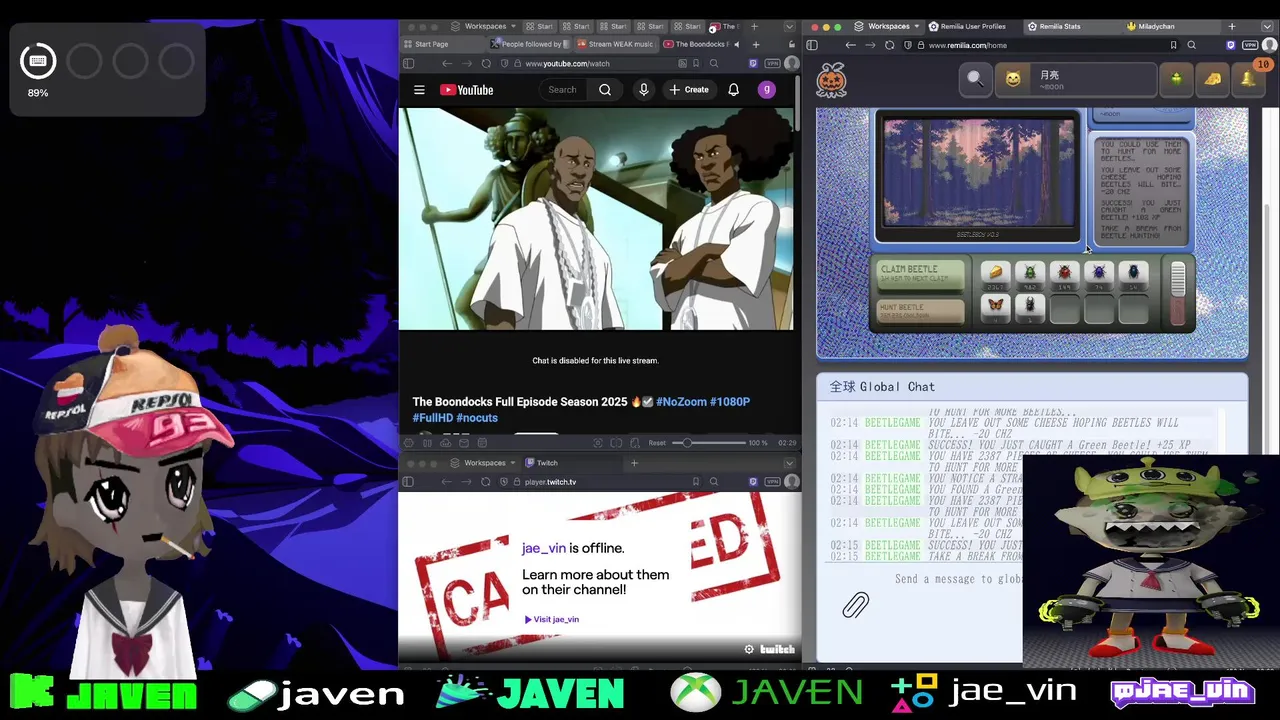This screenshot has height=720, width=1280.
Task: Open new tab in Twitch window
Action: click(x=634, y=463)
